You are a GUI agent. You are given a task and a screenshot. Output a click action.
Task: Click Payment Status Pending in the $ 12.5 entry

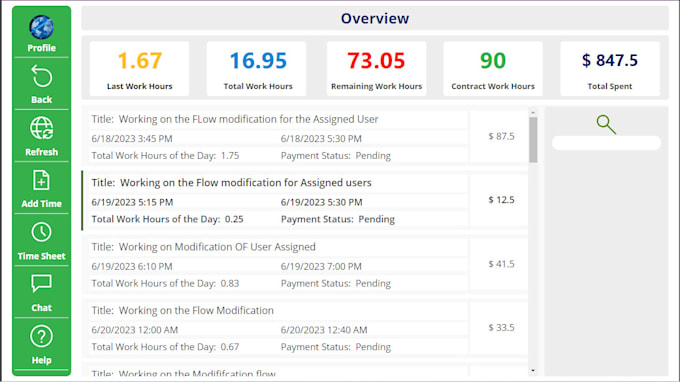click(338, 219)
